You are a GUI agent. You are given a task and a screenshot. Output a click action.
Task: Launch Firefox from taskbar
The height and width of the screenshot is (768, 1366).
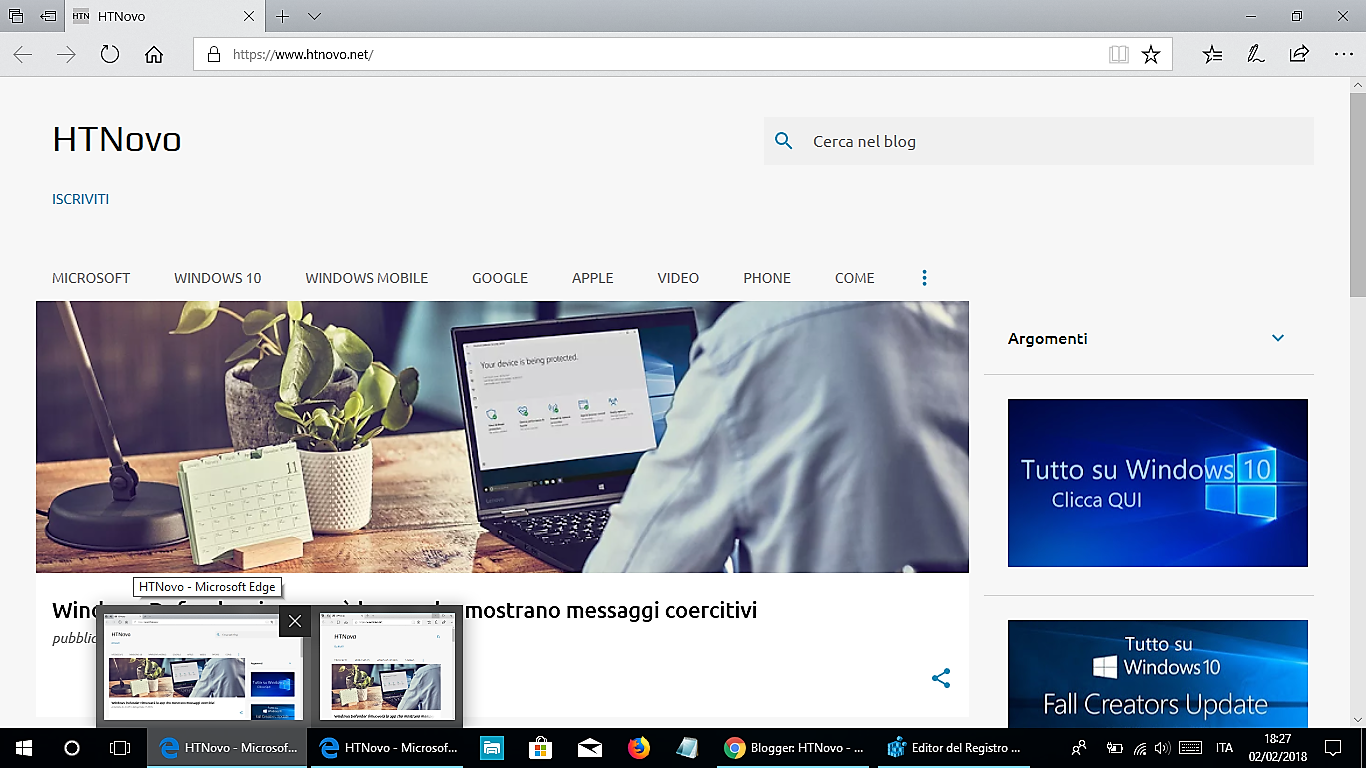click(639, 747)
